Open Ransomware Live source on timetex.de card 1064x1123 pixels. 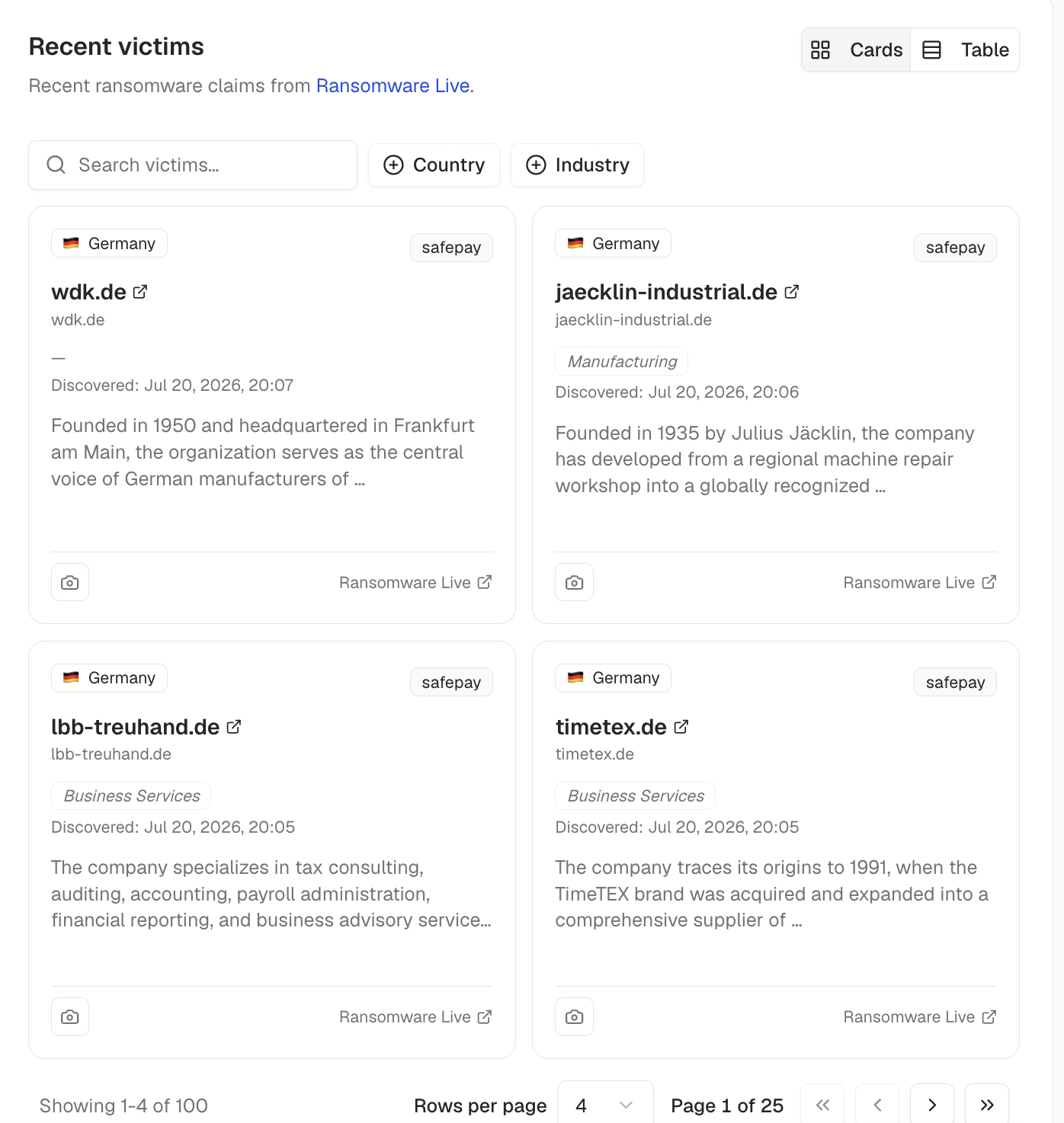[x=920, y=1017]
